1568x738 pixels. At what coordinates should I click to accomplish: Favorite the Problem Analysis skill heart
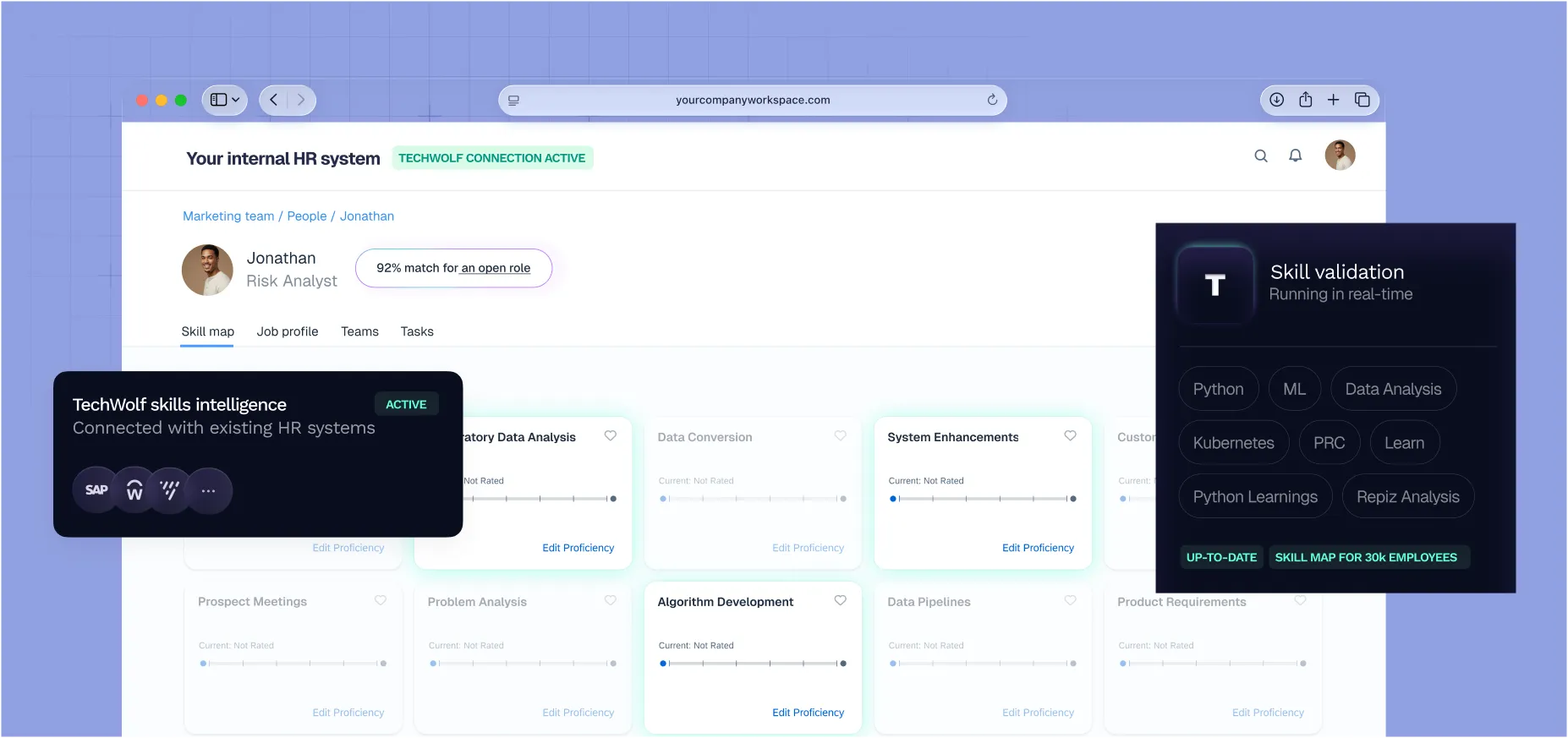pyautogui.click(x=611, y=600)
